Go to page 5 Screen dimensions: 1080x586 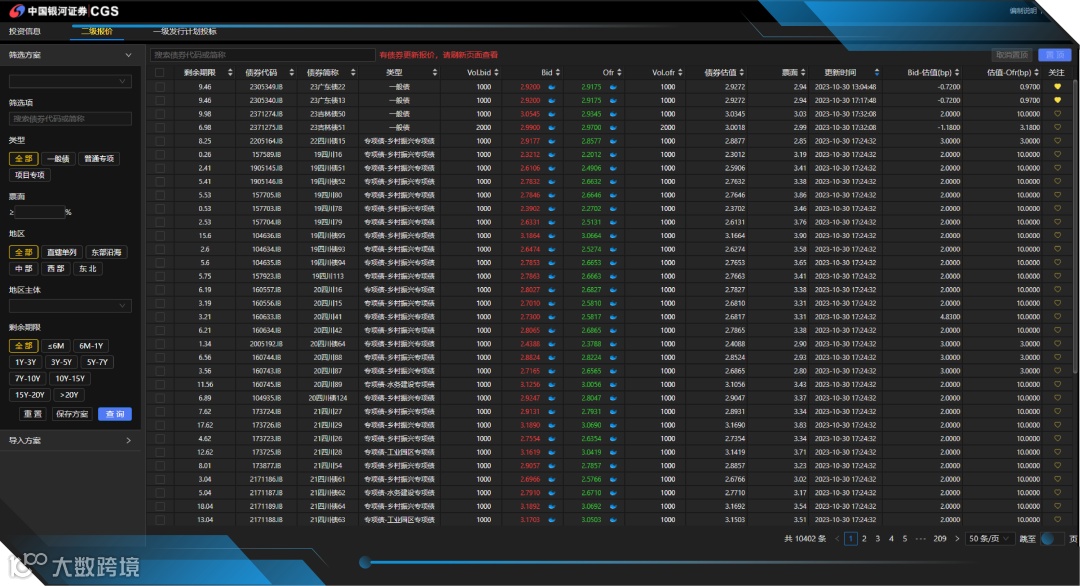pyautogui.click(x=904, y=539)
